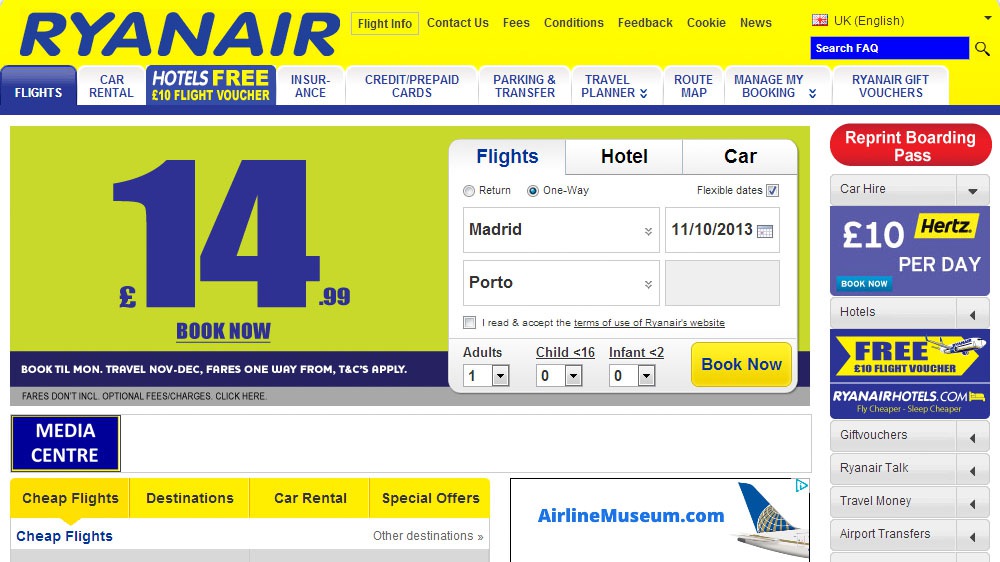
Task: Click the Flight Info button
Action: pyautogui.click(x=385, y=24)
